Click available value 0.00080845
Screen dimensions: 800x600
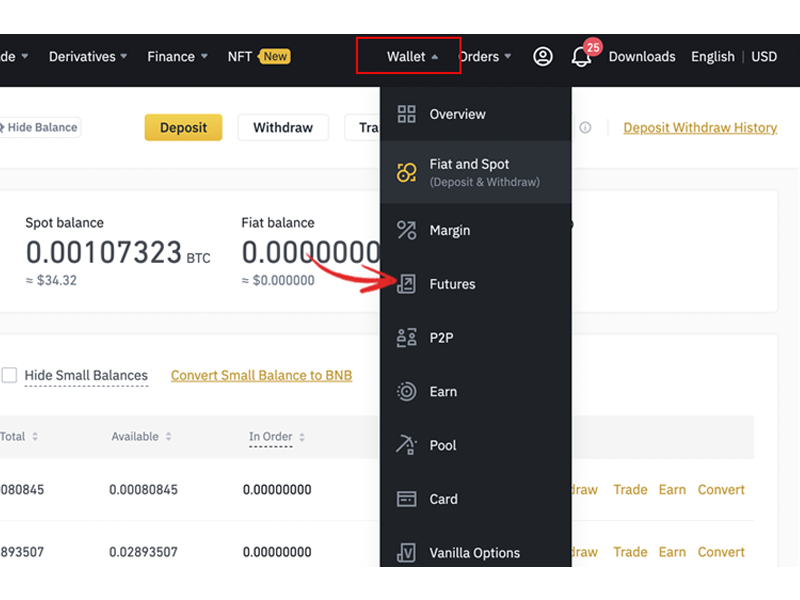pyautogui.click(x=143, y=490)
